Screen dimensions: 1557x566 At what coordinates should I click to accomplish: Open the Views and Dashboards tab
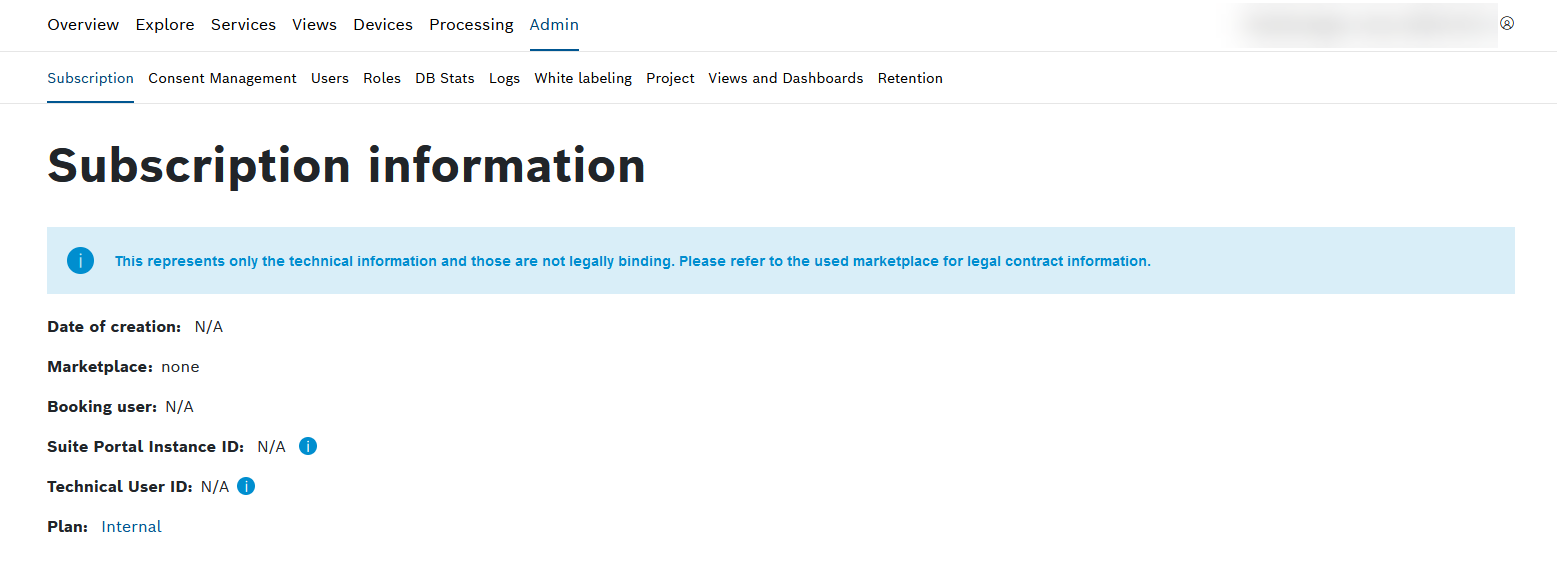[x=785, y=78]
